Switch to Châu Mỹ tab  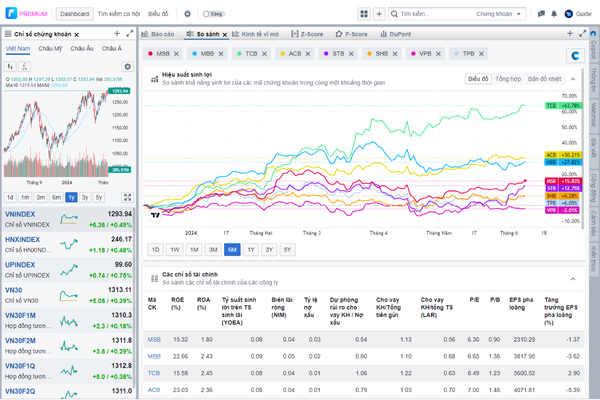pos(50,49)
